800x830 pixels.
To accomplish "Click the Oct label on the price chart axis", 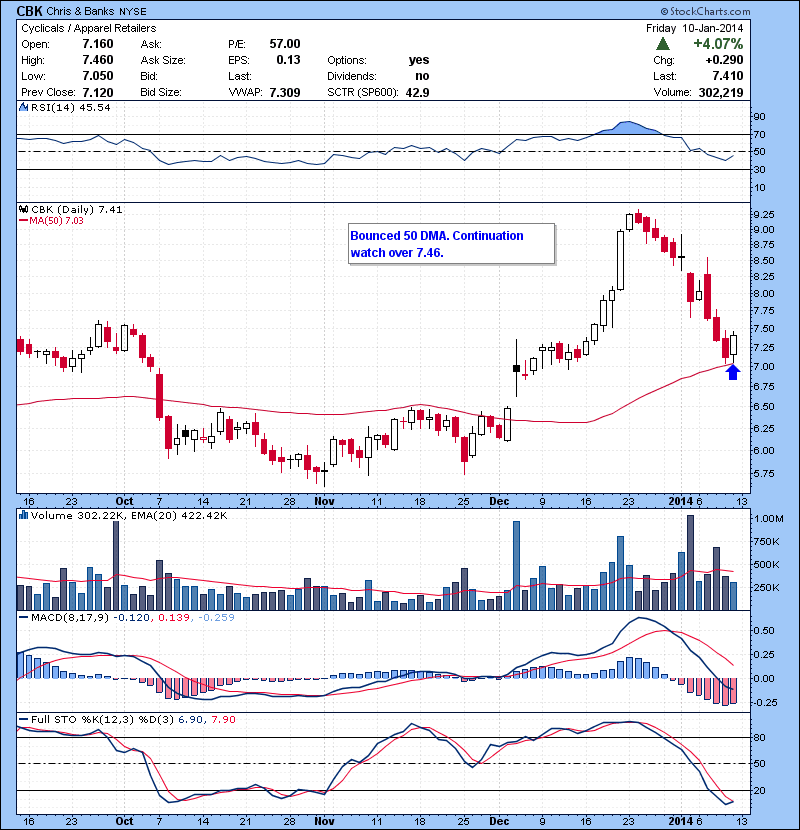I will click(124, 501).
